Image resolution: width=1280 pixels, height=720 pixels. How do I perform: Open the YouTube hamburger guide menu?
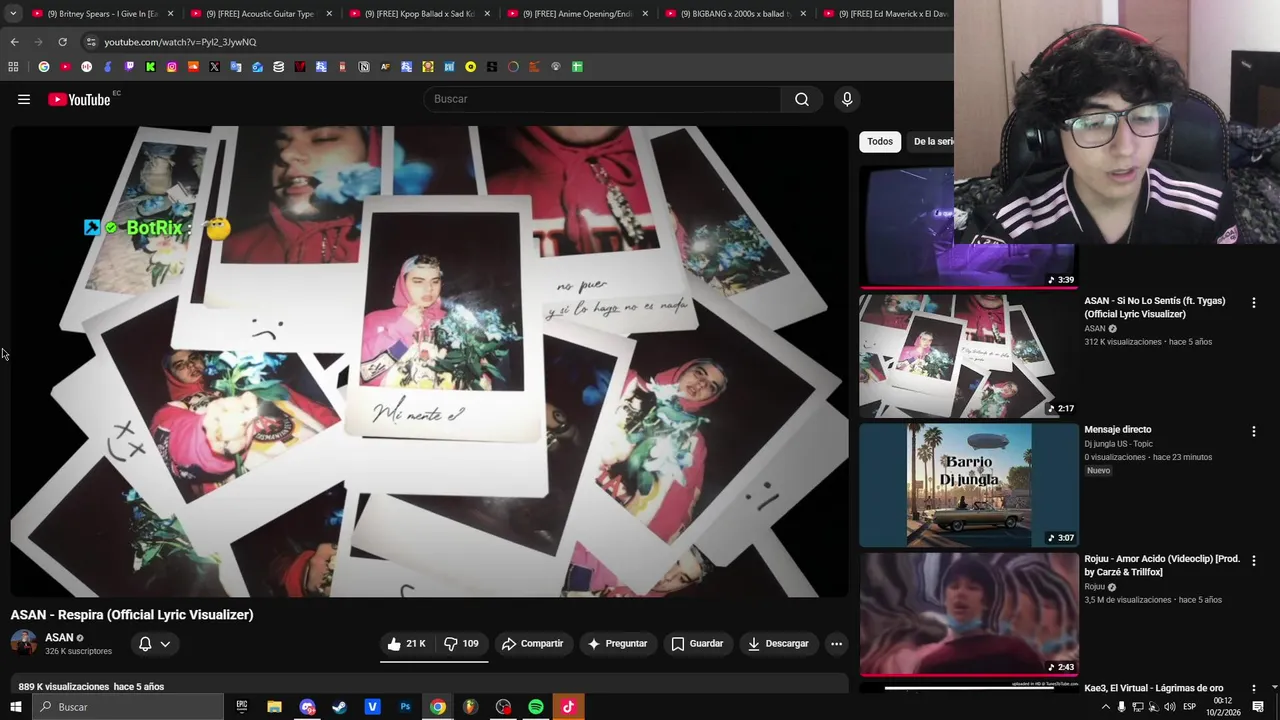(x=24, y=99)
